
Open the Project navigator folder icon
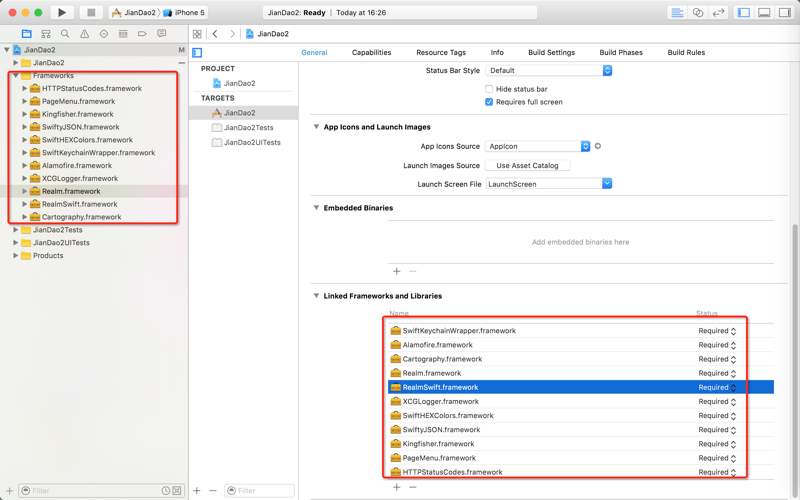(x=27, y=34)
